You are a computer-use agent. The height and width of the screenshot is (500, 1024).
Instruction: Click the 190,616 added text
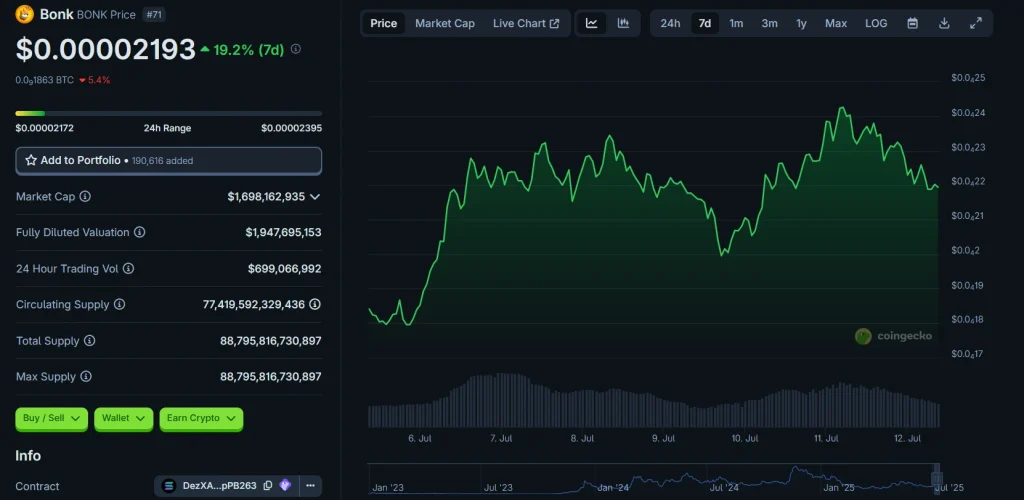click(x=163, y=161)
